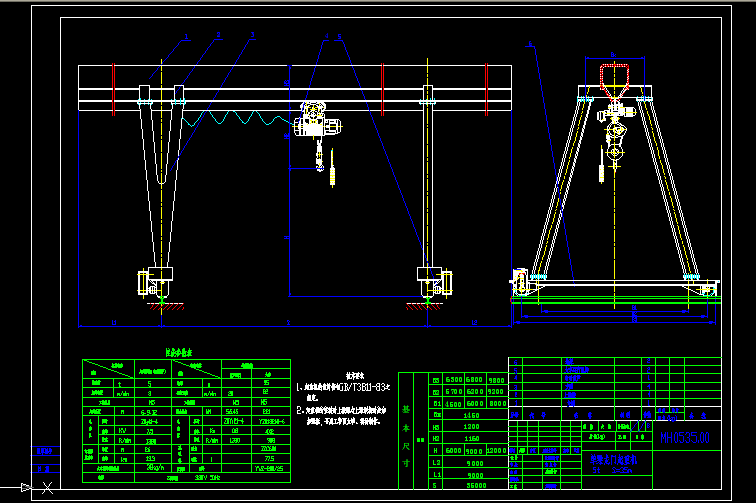This screenshot has width=756, height=503.
Task: Select the 1450 value in the dimensions table
Action: point(473,415)
